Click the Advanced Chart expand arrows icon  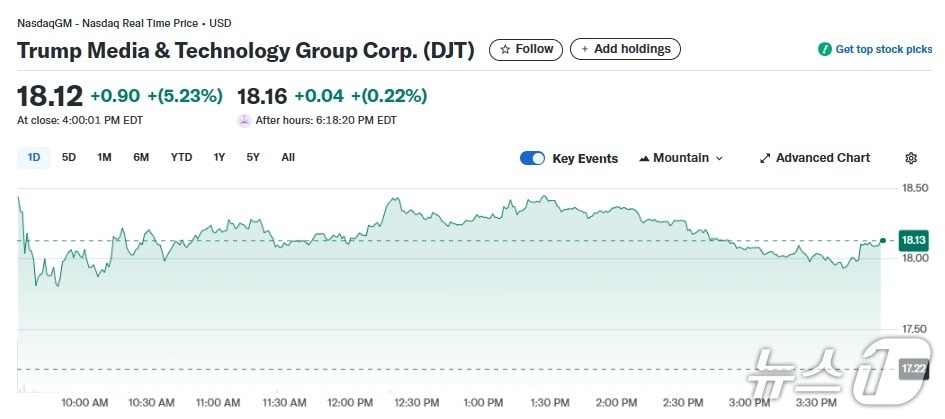pyautogui.click(x=765, y=158)
